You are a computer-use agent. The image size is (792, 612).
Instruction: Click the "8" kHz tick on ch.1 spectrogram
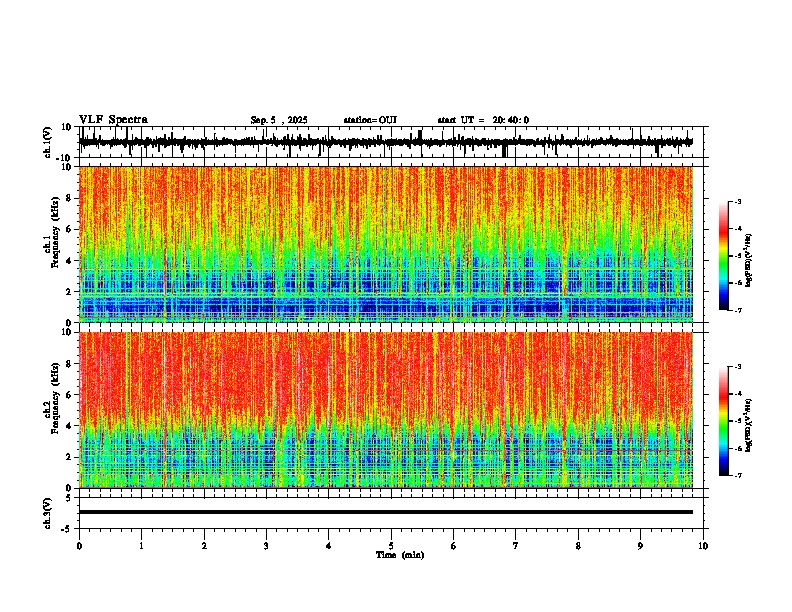pos(70,198)
